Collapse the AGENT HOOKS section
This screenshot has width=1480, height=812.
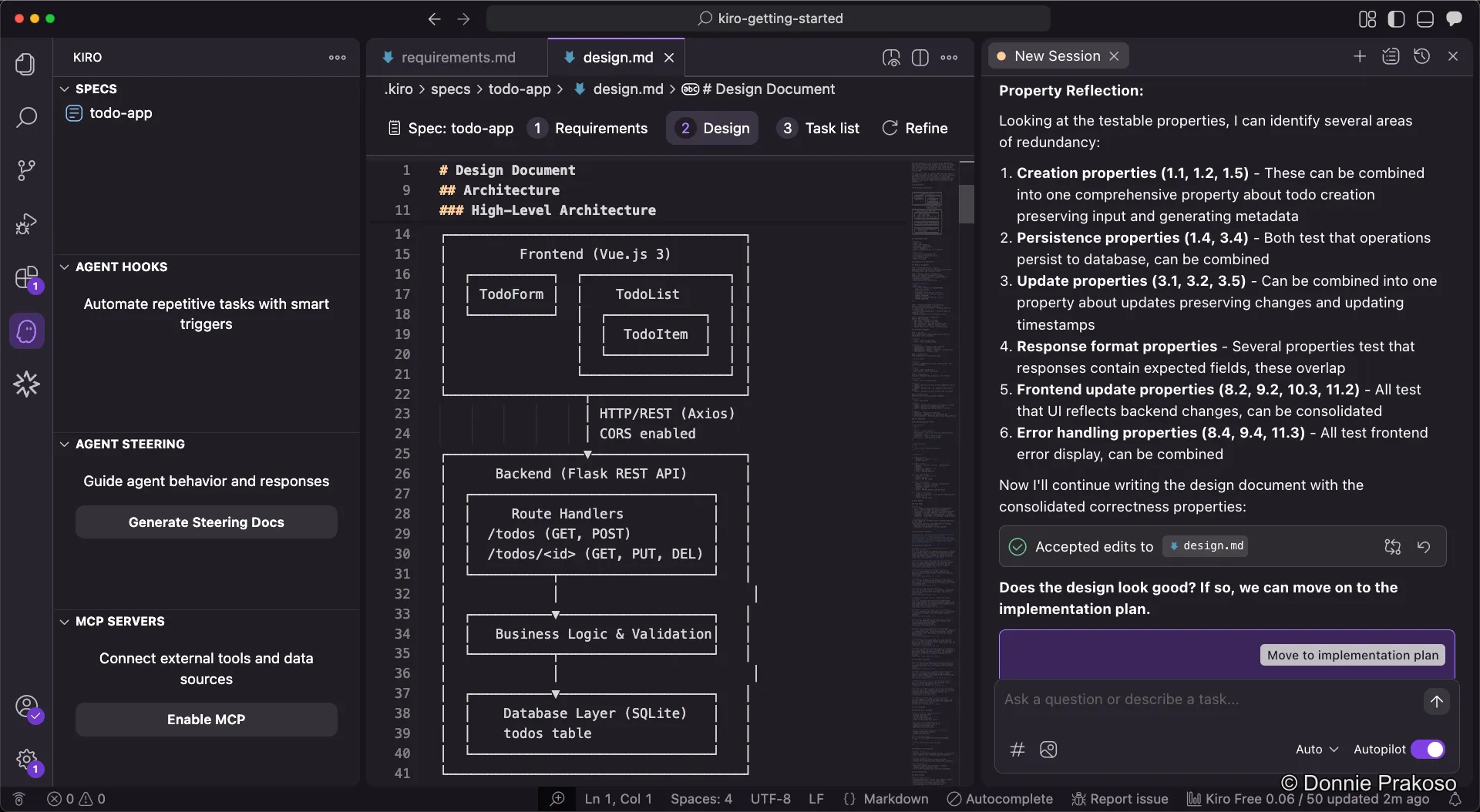[65, 267]
